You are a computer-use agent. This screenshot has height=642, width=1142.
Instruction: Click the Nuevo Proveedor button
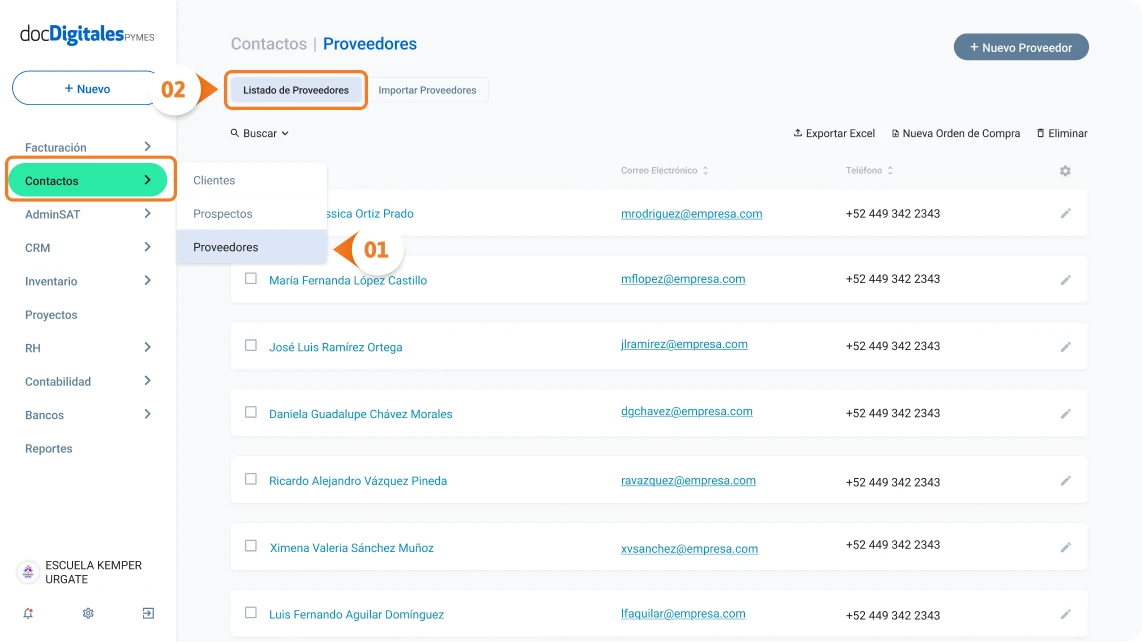1021,47
